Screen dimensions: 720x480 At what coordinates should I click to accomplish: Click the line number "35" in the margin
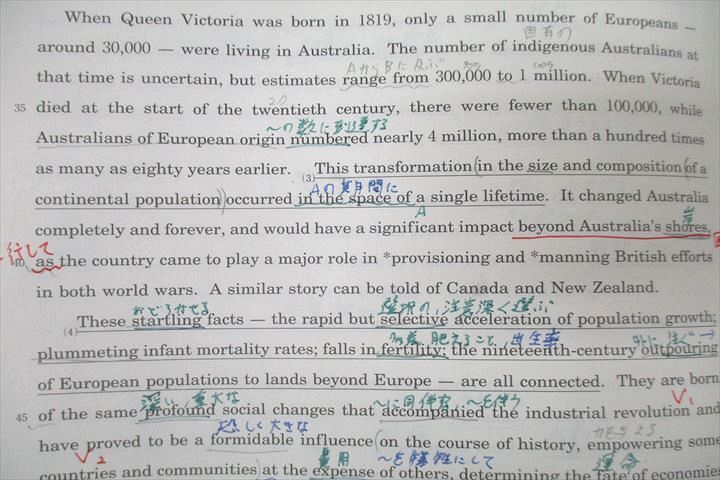click(x=20, y=108)
